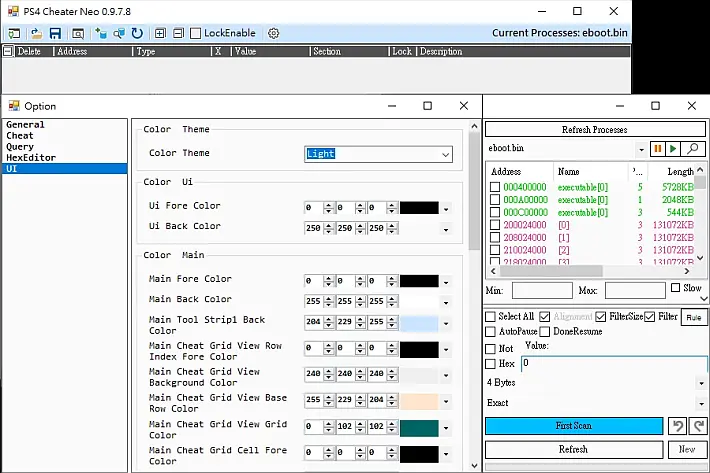
Task: Open the Main Back Color dropdown arrow
Action: (x=446, y=303)
